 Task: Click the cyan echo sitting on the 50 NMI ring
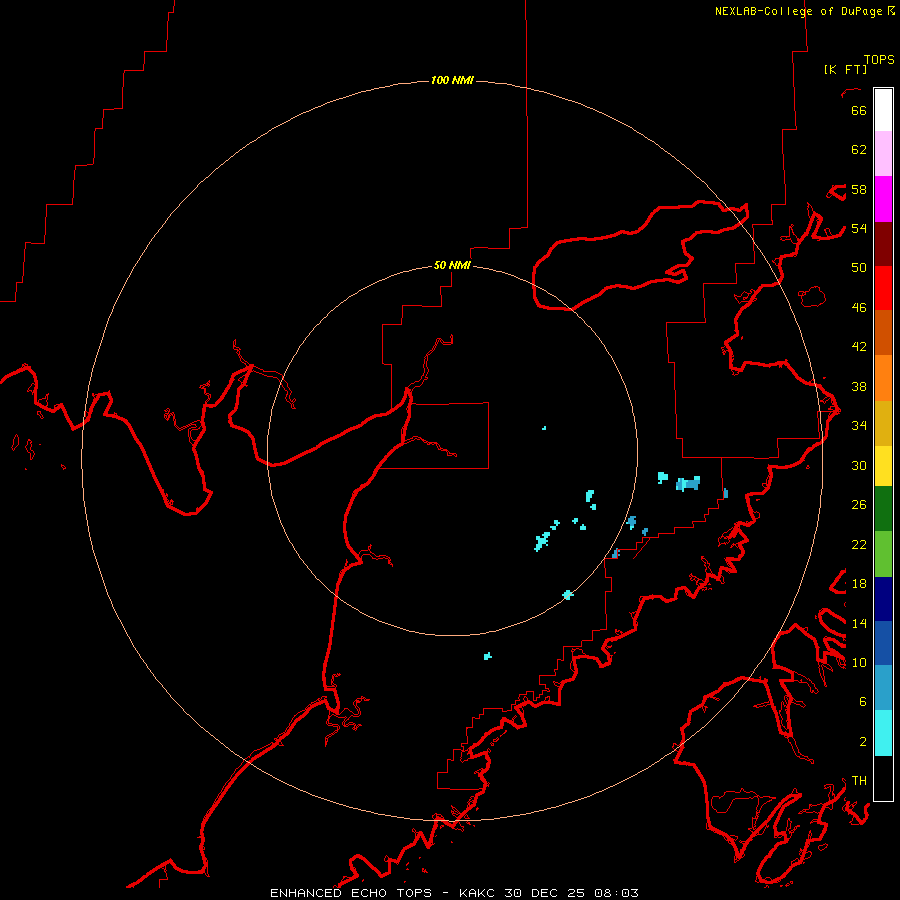(568, 595)
